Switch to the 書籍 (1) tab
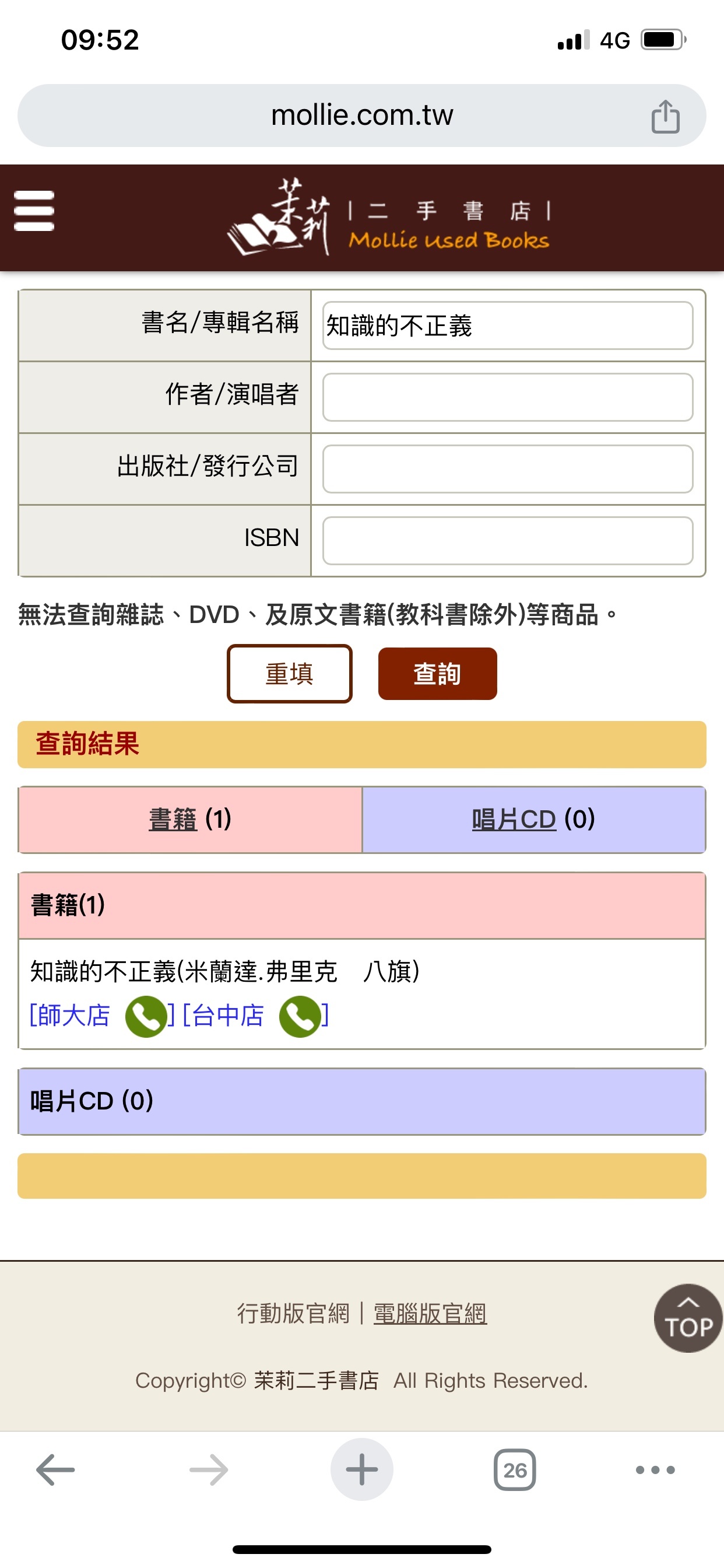Viewport: 724px width, 1568px height. [191, 820]
